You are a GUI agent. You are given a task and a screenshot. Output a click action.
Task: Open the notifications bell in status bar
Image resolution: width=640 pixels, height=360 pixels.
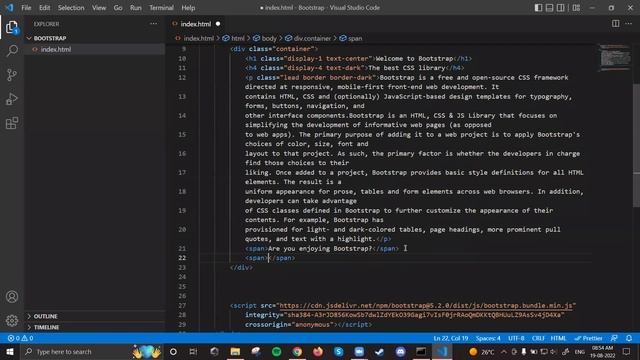click(x=629, y=338)
